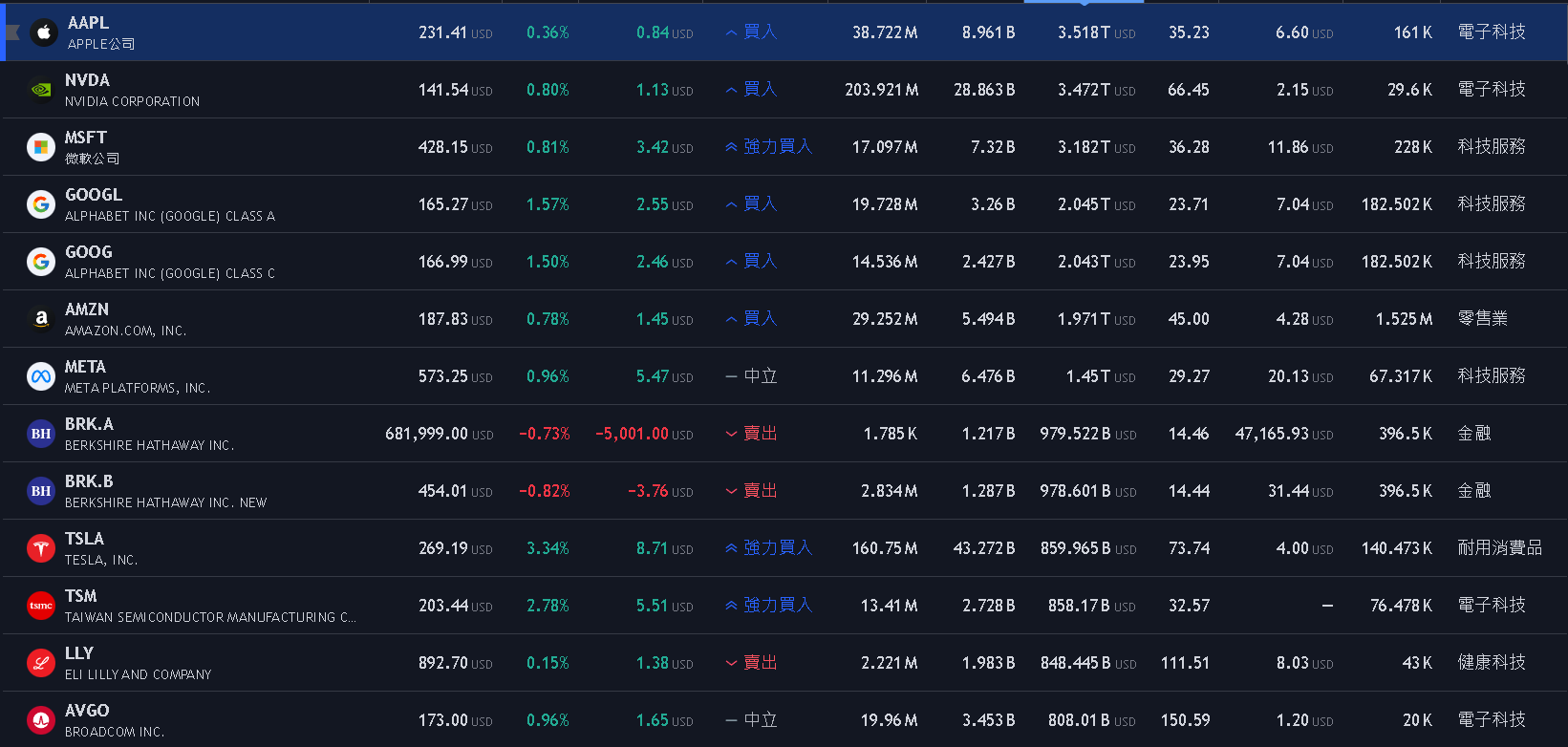Click the 573.25 USD price of META
The height and width of the screenshot is (747, 1568).
(x=456, y=376)
